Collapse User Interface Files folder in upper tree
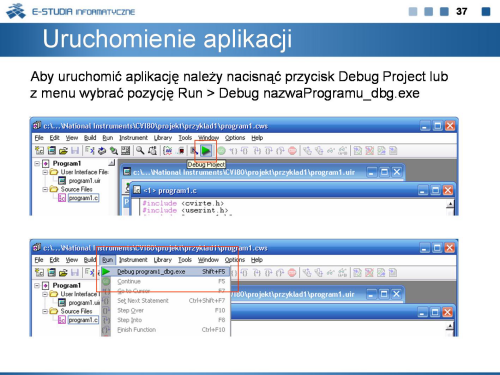 [x=45, y=172]
